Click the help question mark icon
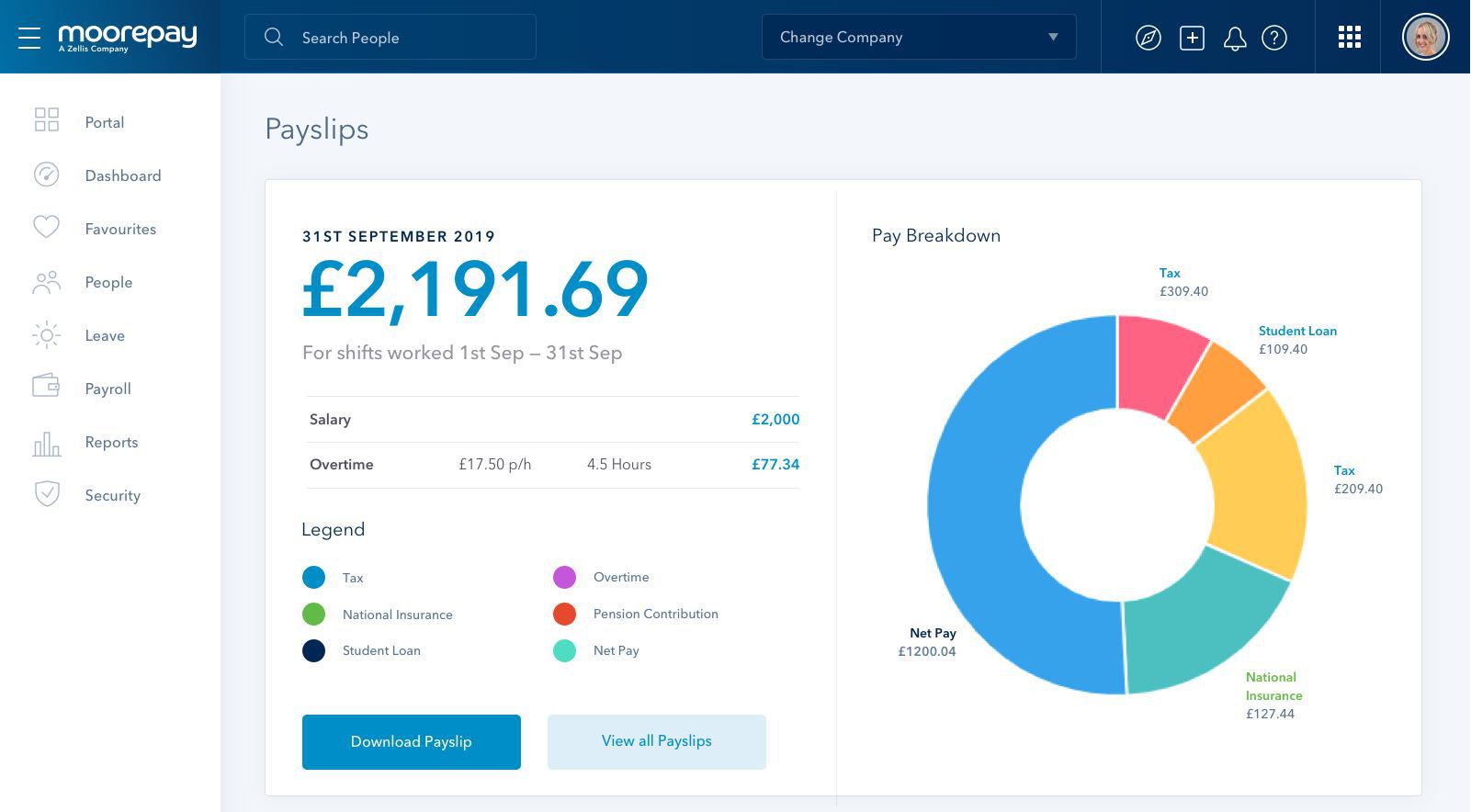Viewport: 1471px width, 812px height. 1274,38
